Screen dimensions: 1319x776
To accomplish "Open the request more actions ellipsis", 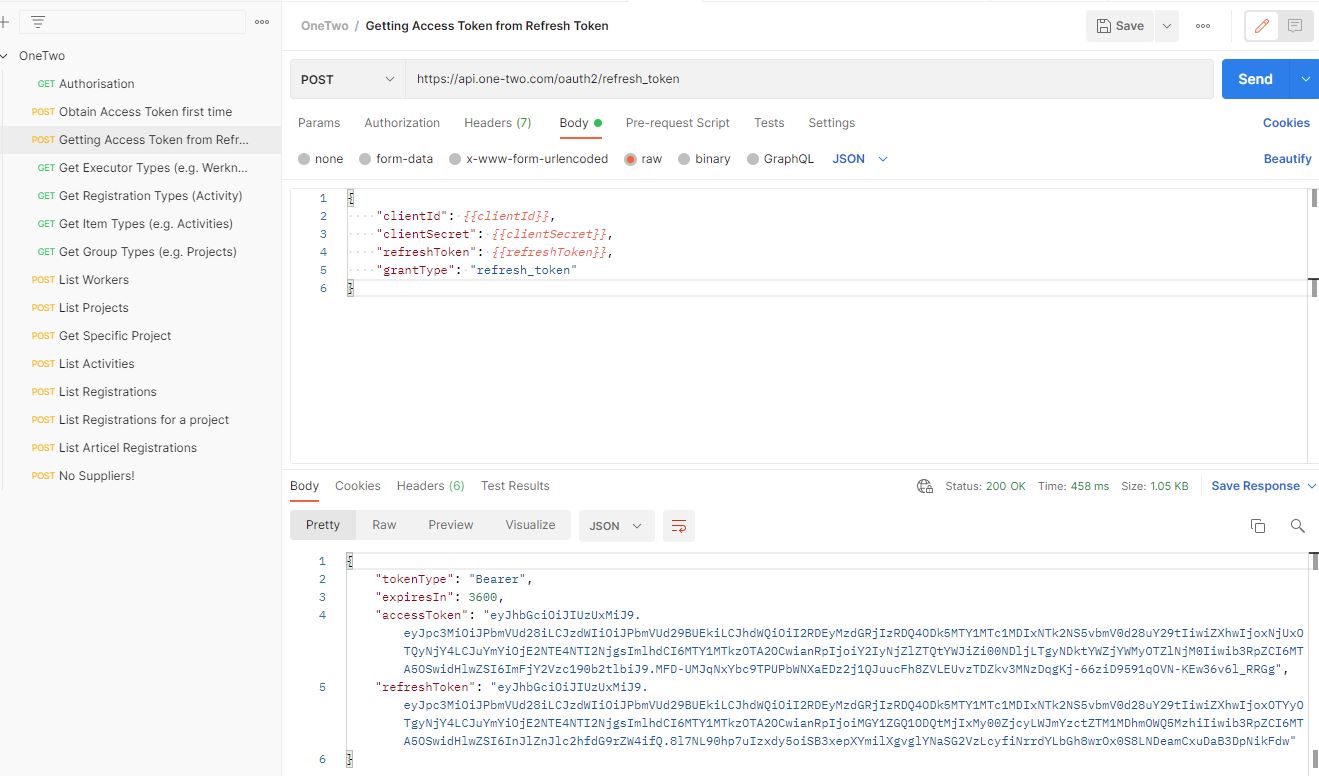I will tap(1203, 26).
